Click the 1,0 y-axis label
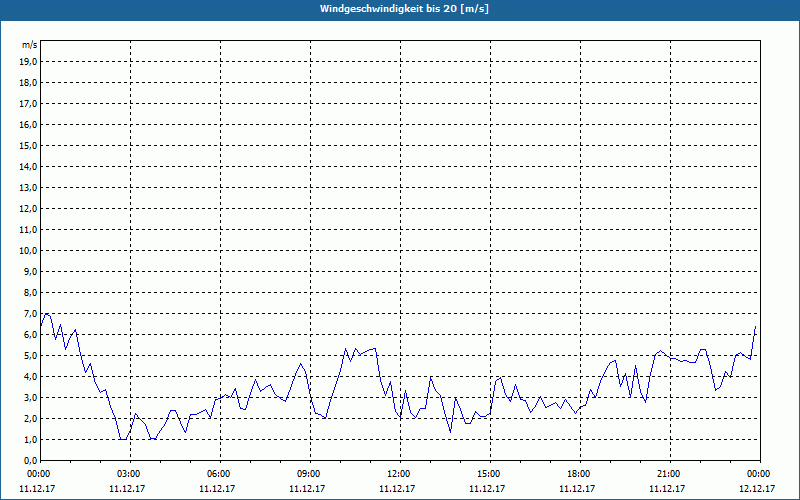The width and height of the screenshot is (800, 500). 30,440
